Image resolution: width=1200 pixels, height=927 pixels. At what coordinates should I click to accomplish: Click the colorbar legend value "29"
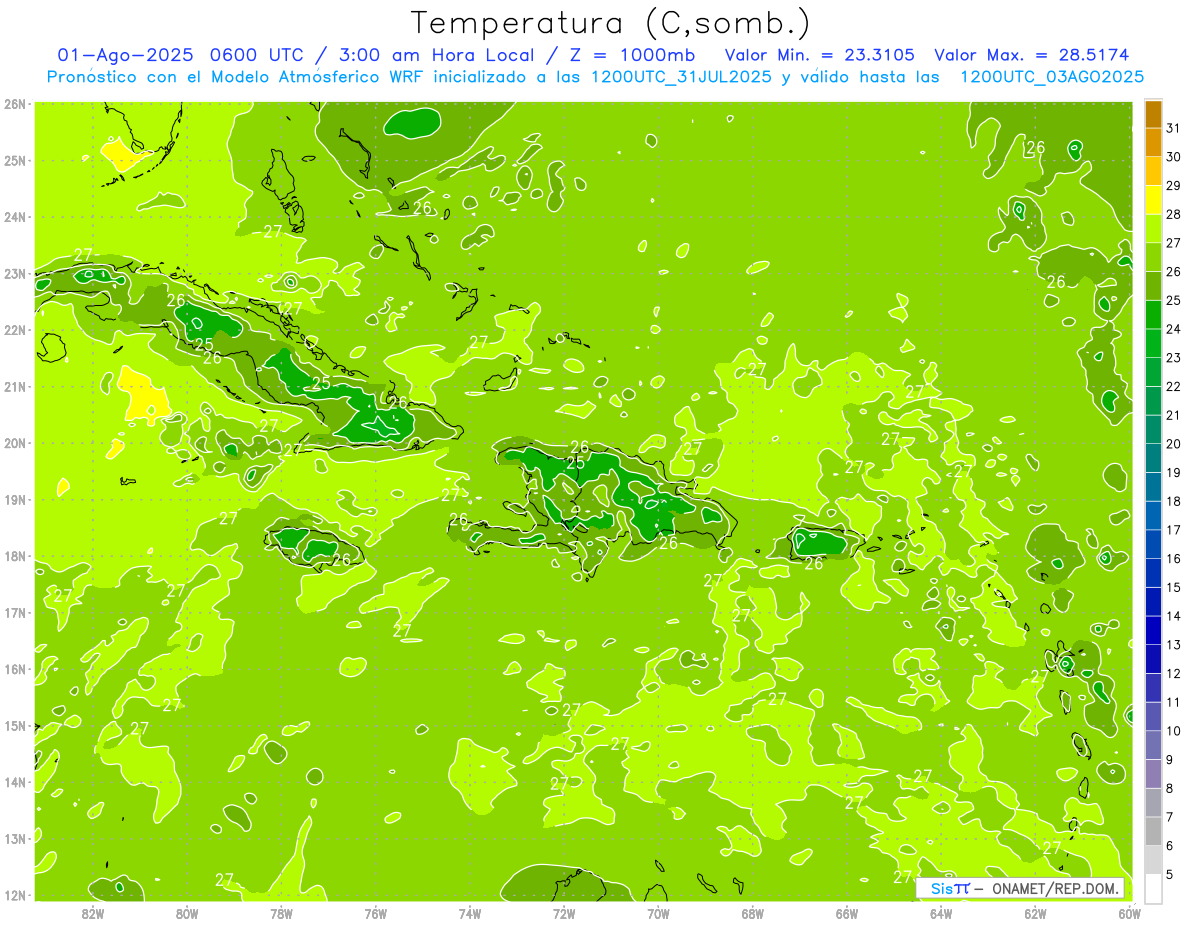click(x=1174, y=186)
